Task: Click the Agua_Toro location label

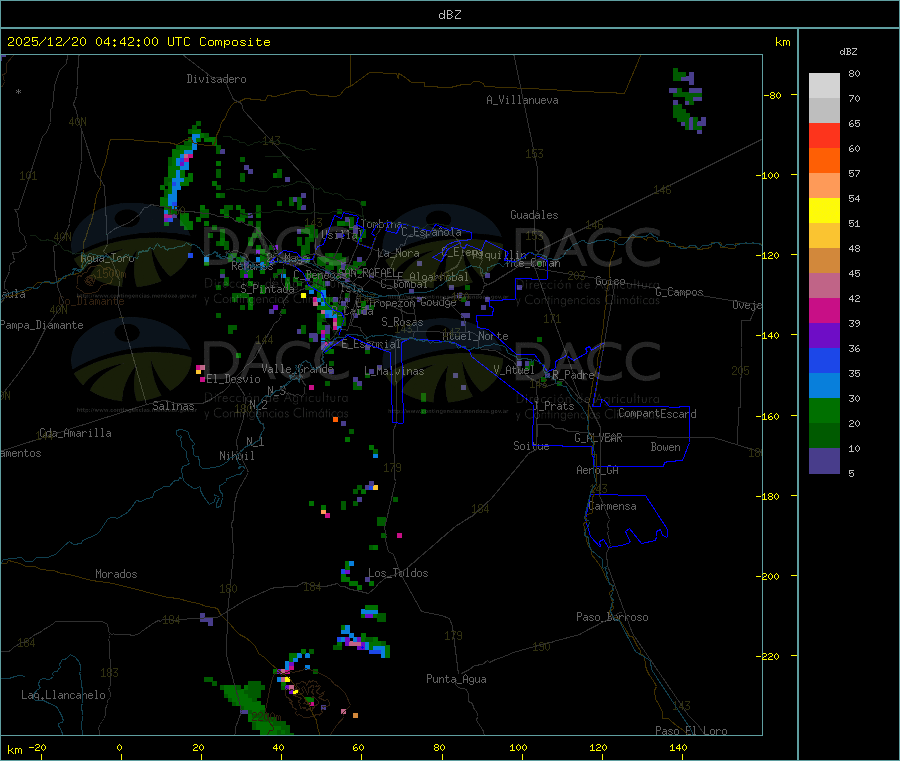Action: [107, 258]
